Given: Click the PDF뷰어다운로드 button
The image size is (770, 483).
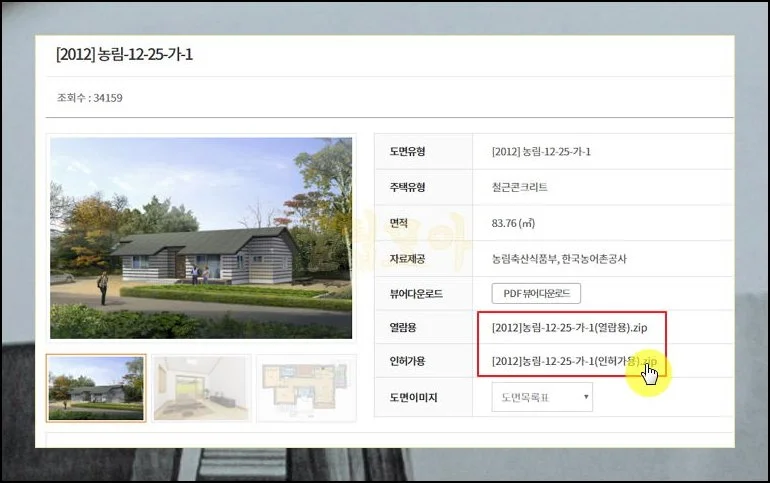Looking at the screenshot, I should pyautogui.click(x=536, y=294).
